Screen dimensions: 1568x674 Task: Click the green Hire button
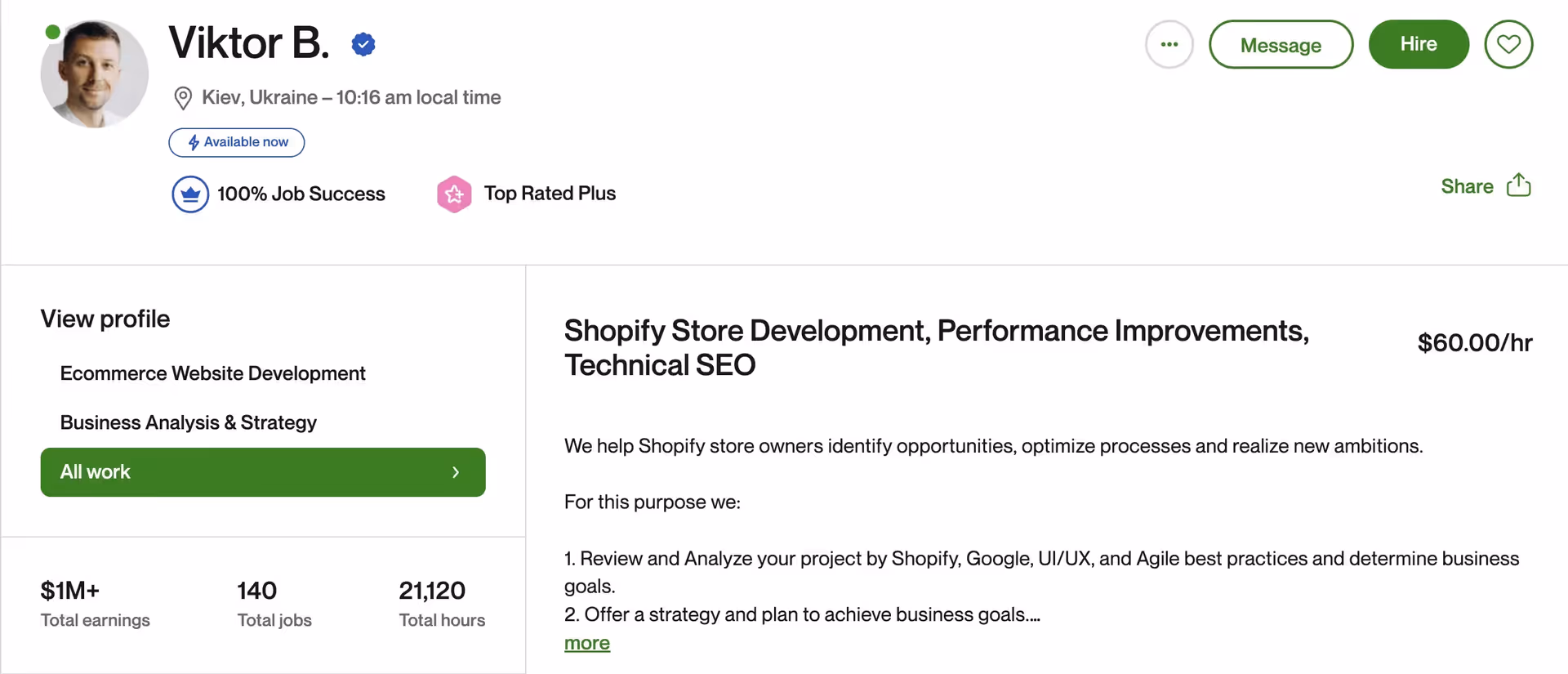(1419, 44)
